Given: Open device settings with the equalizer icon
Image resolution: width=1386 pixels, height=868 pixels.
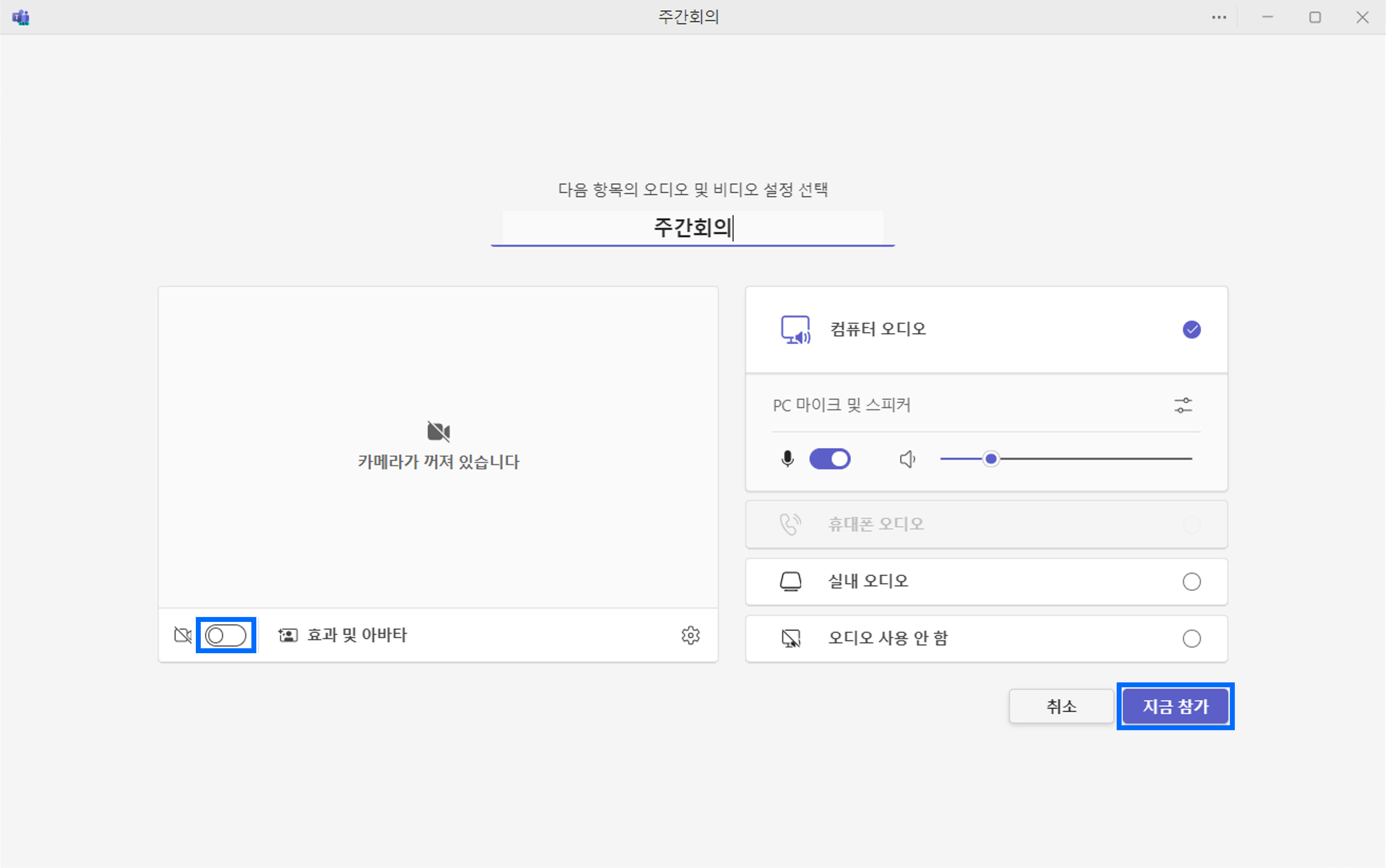Looking at the screenshot, I should tap(1183, 406).
